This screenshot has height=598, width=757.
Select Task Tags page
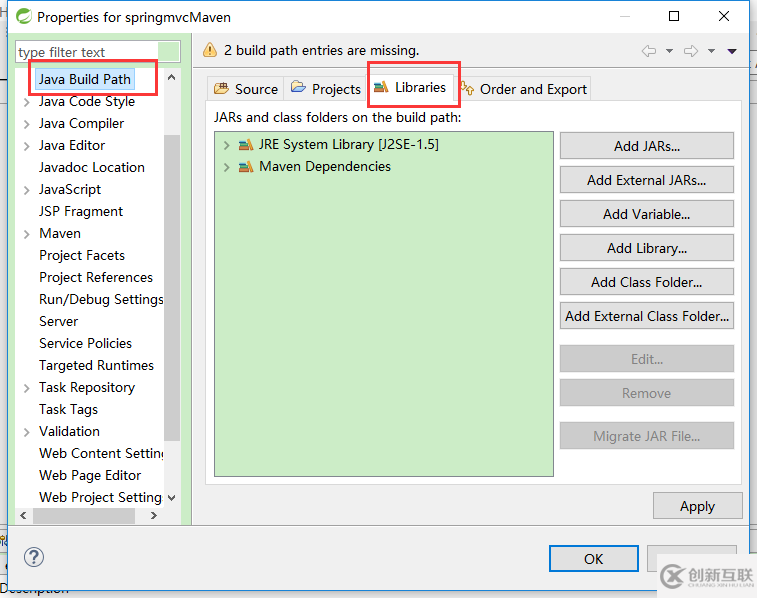coord(68,409)
